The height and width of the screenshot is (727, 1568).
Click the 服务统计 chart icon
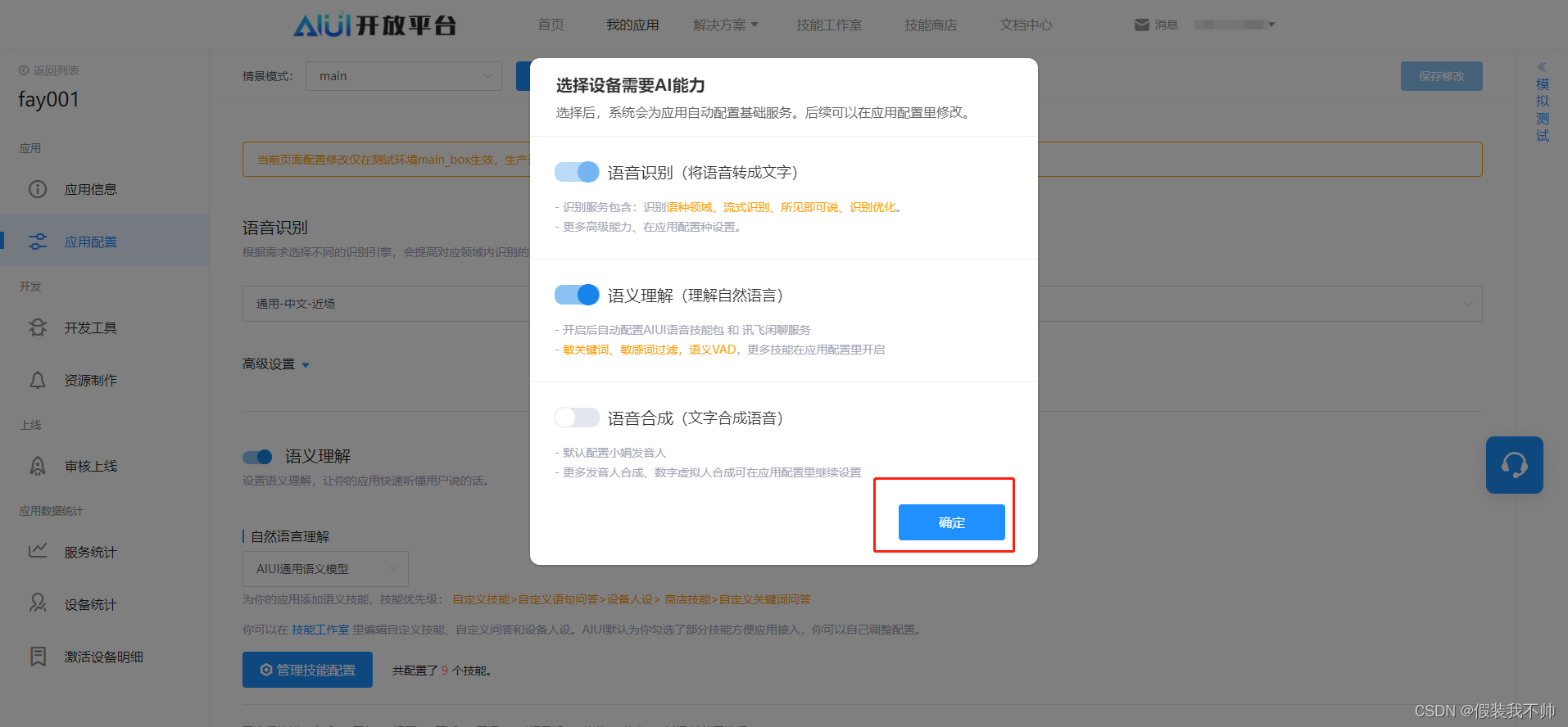click(38, 551)
